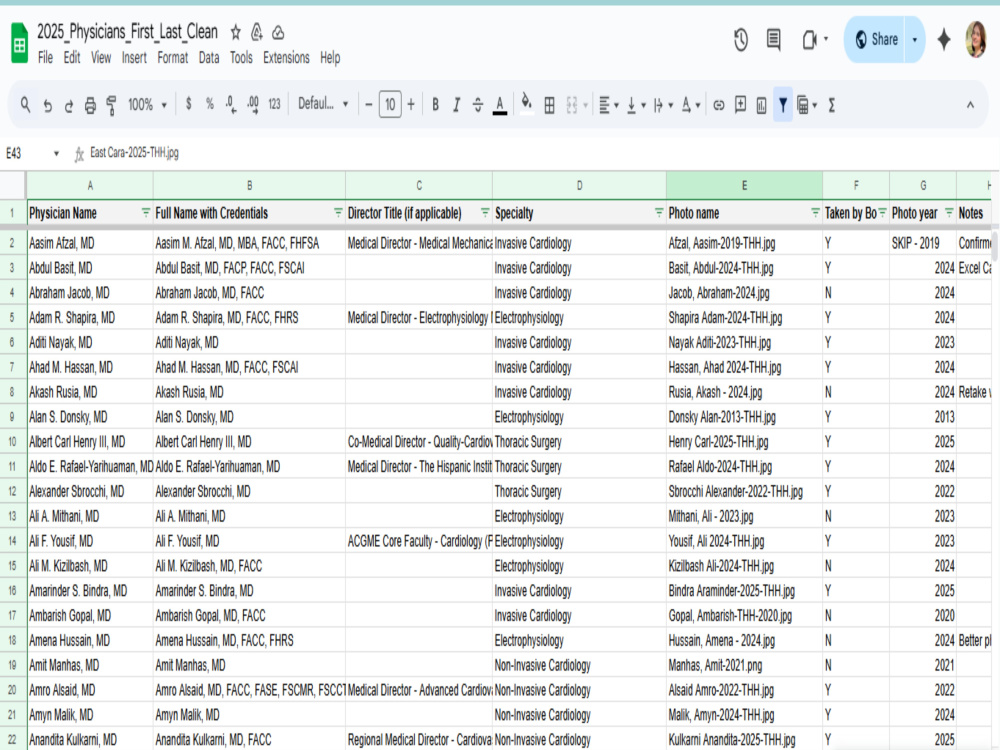
Task: Select row 10 header
Action: click(x=12, y=442)
